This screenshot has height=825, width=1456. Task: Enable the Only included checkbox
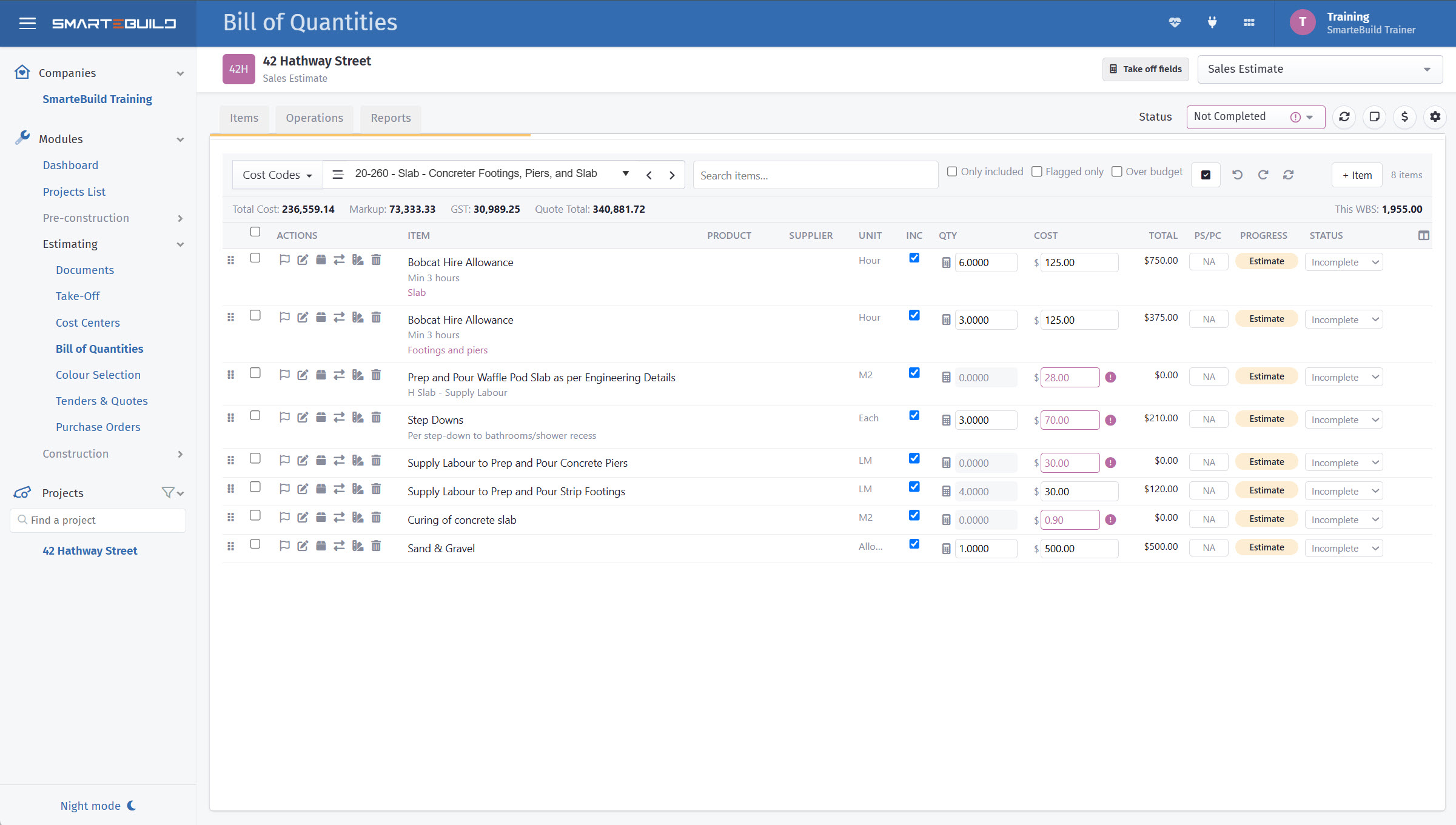click(x=952, y=172)
